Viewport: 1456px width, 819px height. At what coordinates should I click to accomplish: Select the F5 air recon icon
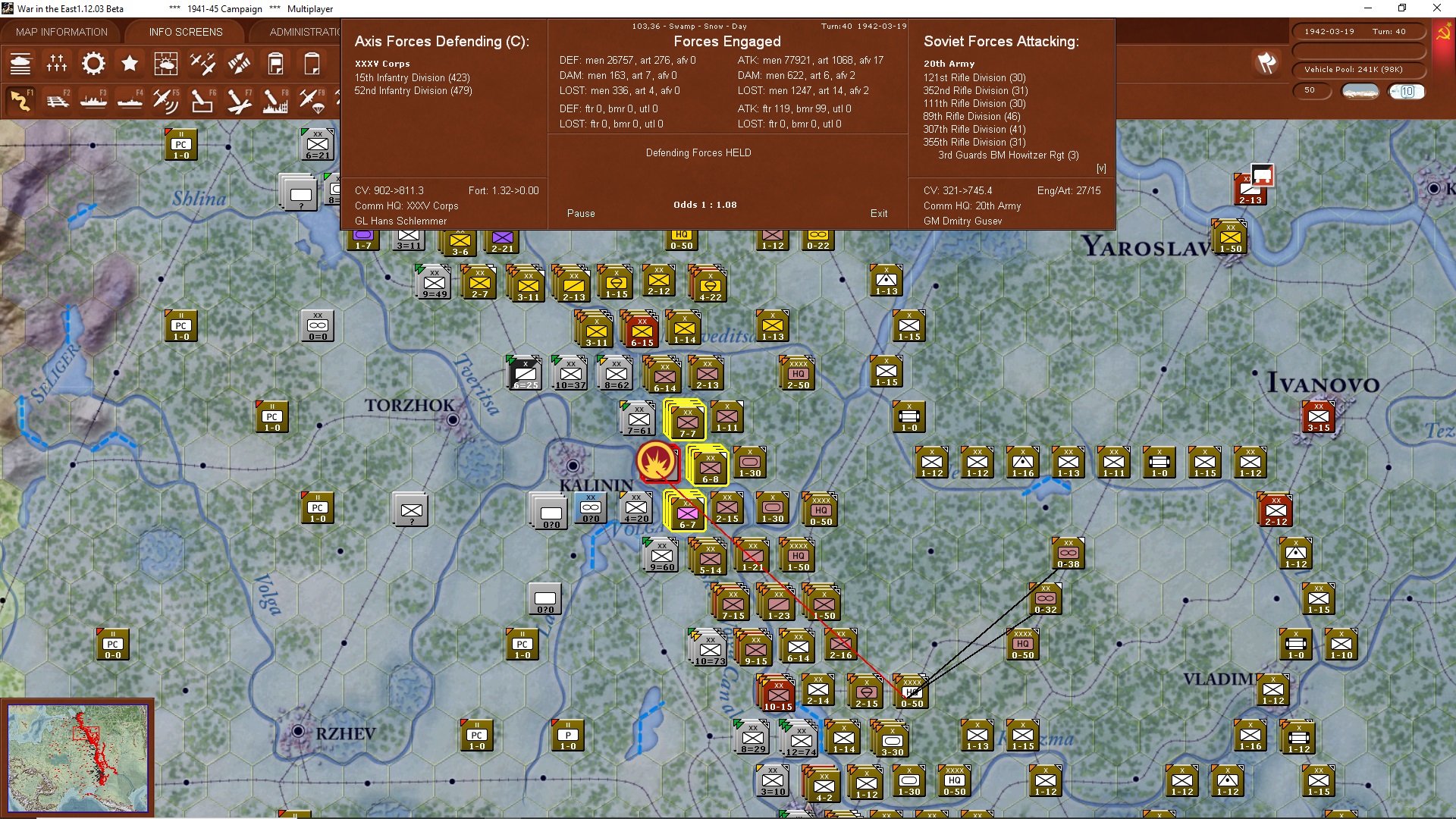[x=166, y=100]
